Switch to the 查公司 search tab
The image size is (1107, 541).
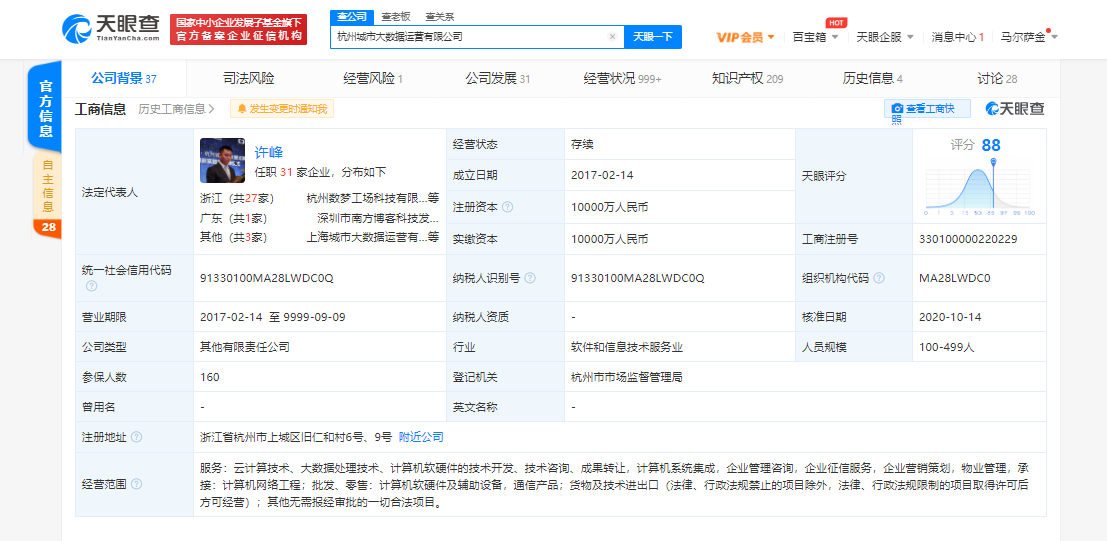pyautogui.click(x=352, y=16)
